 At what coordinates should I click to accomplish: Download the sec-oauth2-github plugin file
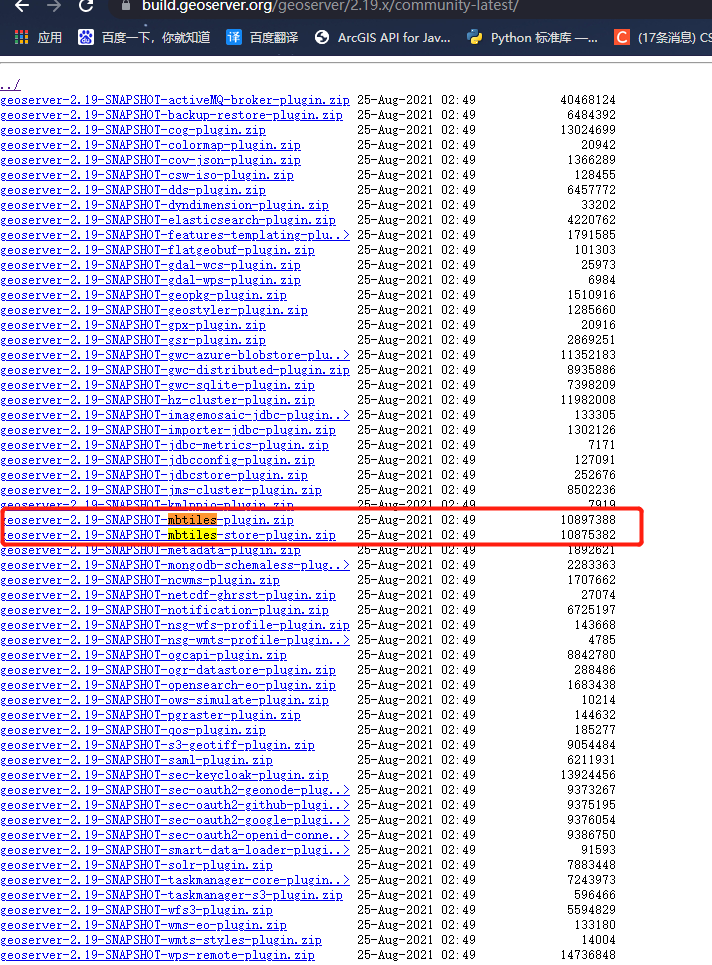(175, 805)
